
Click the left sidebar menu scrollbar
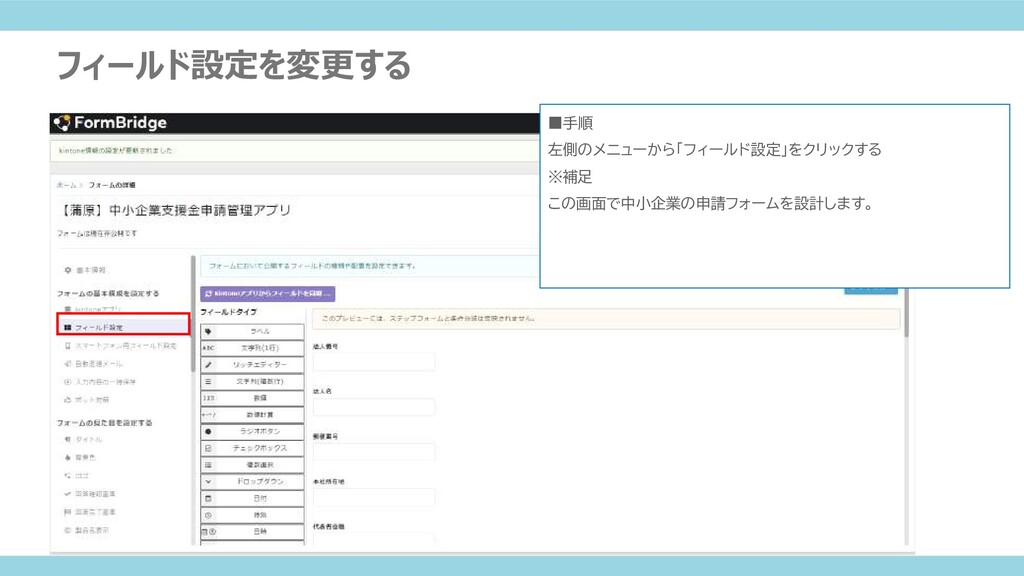click(193, 313)
